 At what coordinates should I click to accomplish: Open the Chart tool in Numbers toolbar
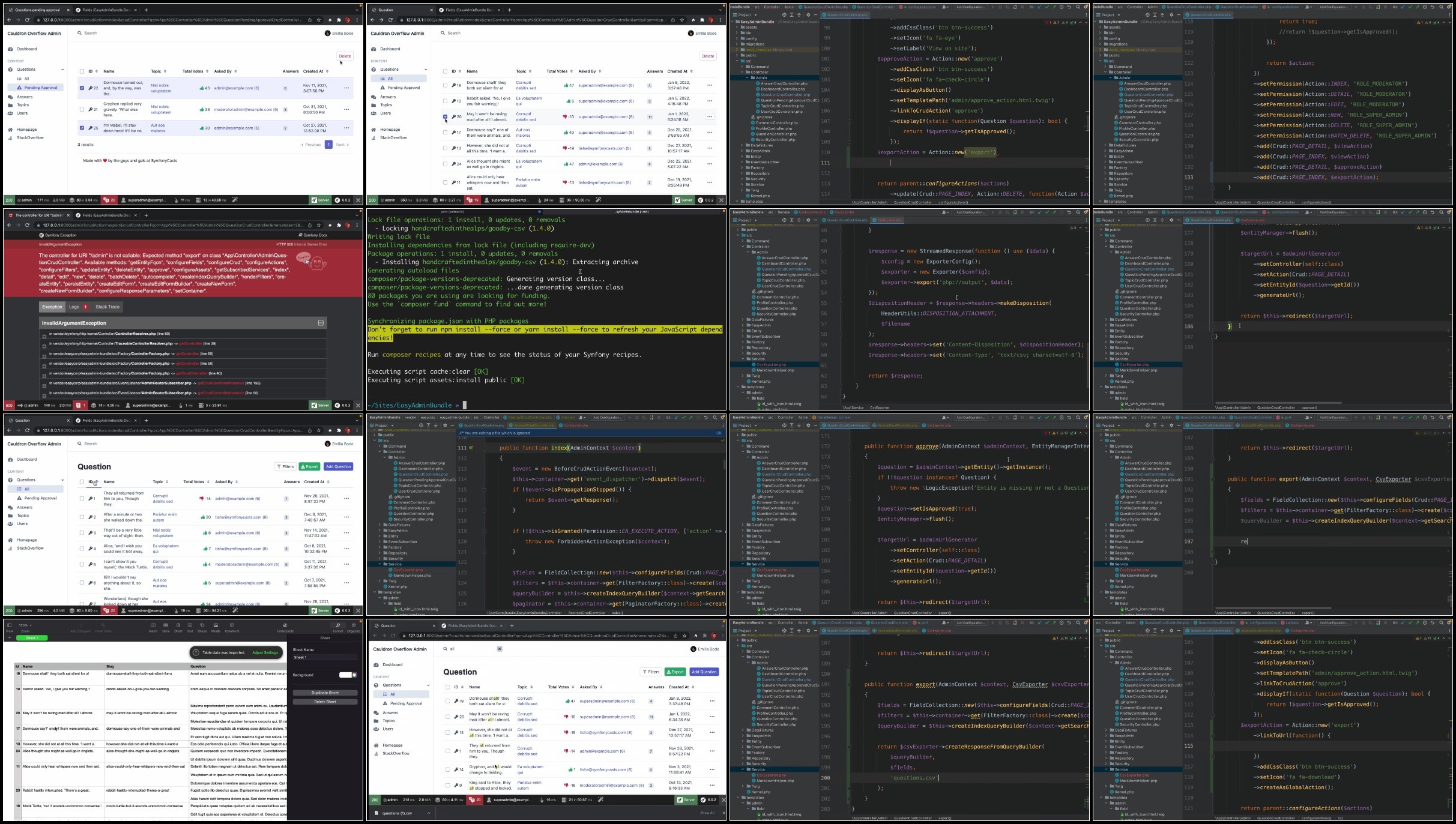pyautogui.click(x=178, y=625)
